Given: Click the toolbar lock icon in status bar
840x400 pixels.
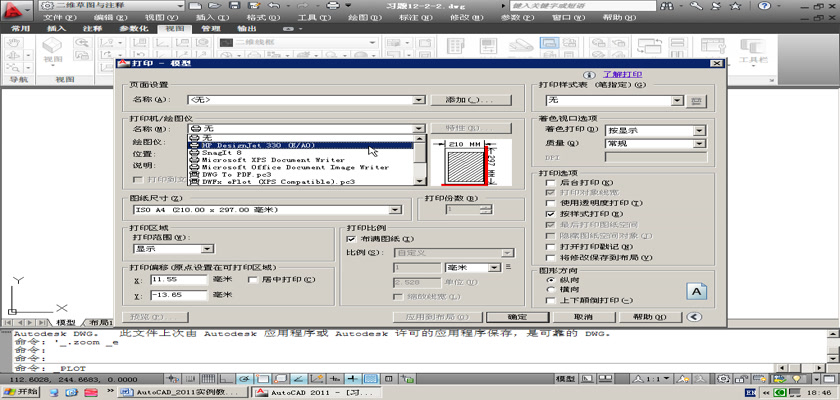Looking at the screenshot, I should (x=741, y=379).
